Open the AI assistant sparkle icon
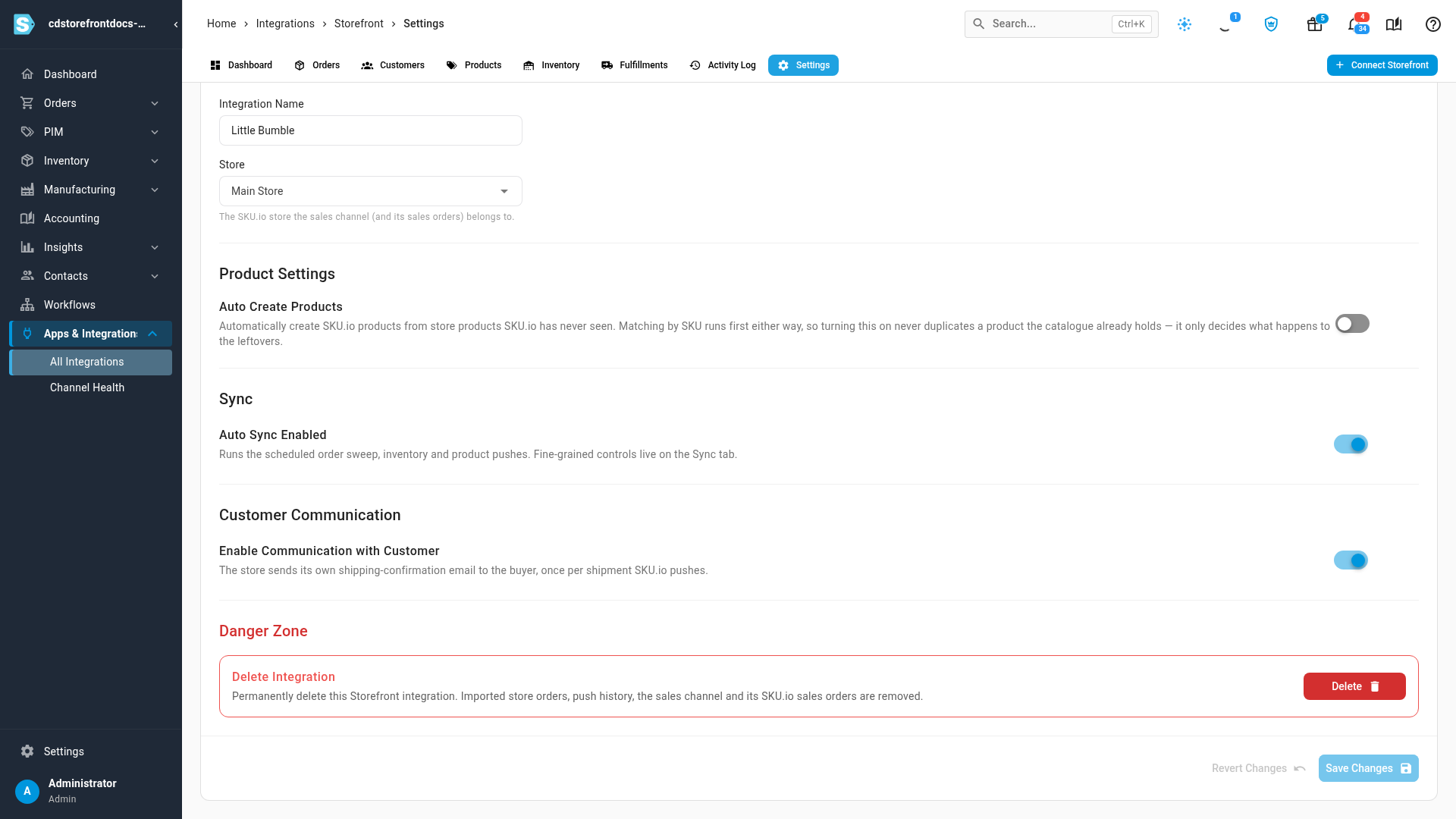Screen dimensions: 1456x819 point(1185,24)
